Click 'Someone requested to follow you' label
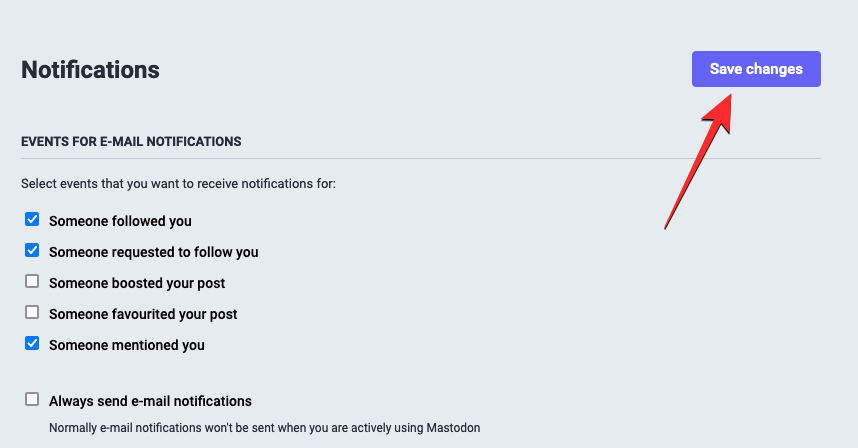Viewport: 858px width, 448px height. click(153, 252)
